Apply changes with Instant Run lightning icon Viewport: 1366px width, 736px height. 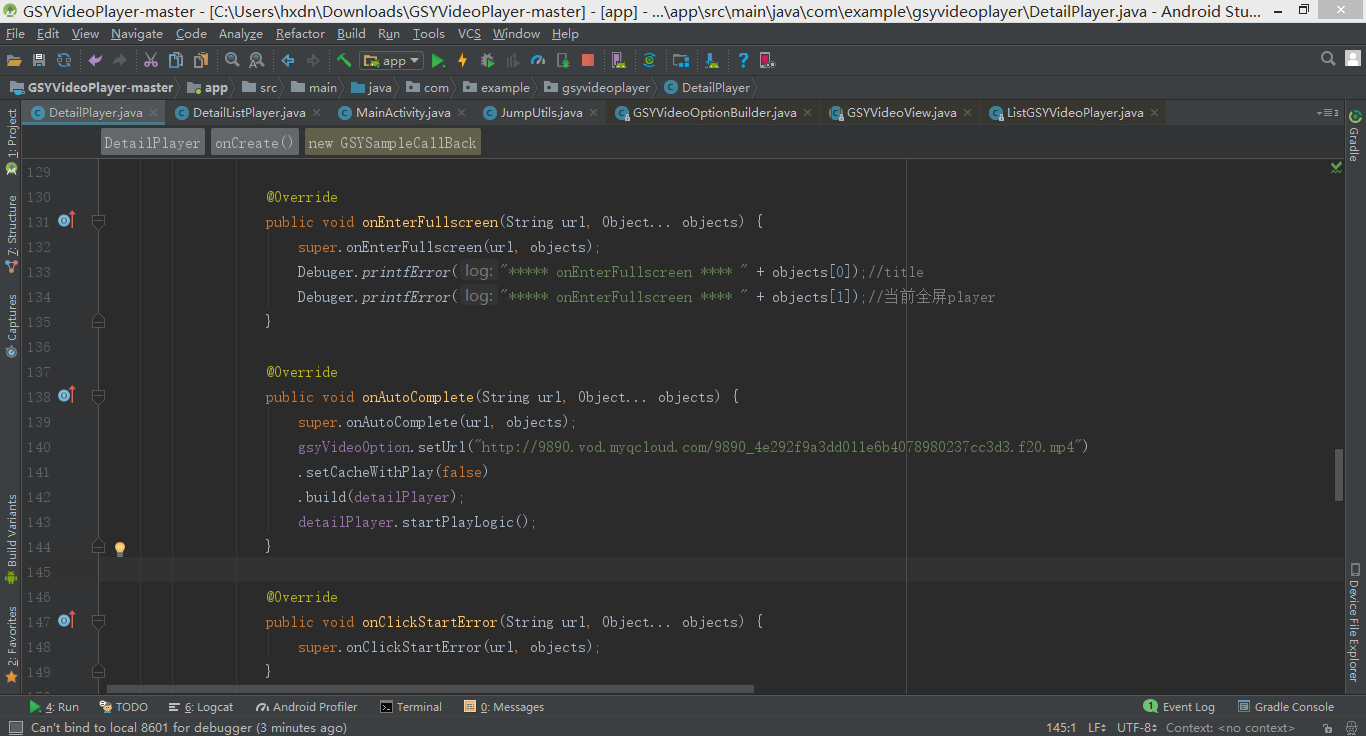coord(461,60)
